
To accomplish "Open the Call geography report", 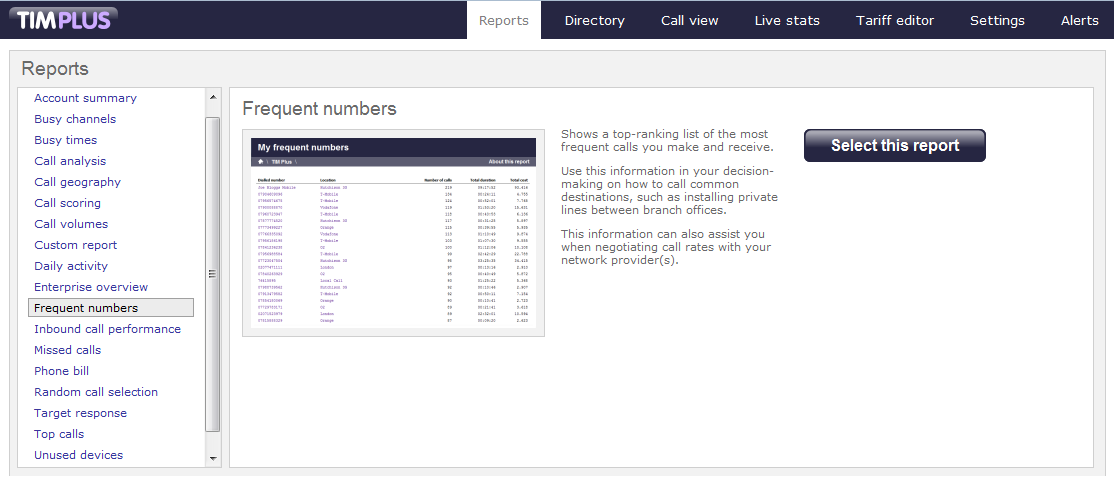I will (x=77, y=182).
